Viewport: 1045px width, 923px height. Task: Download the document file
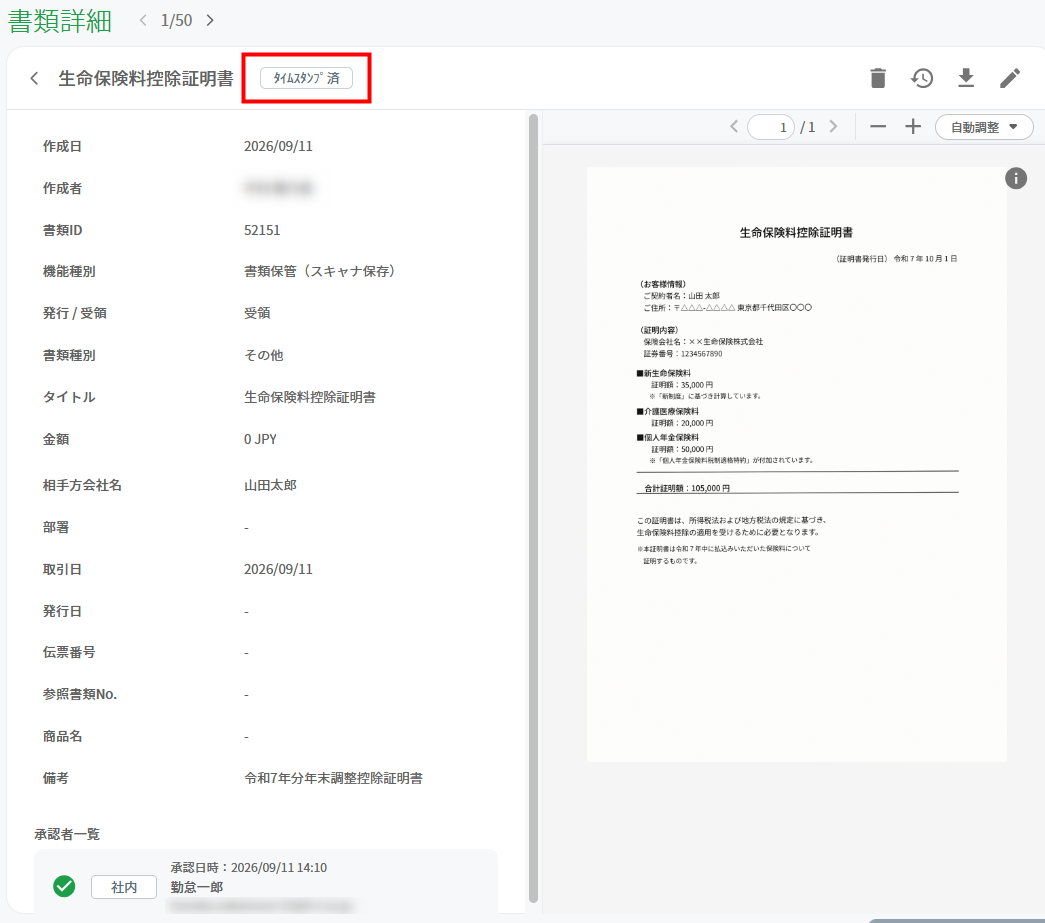click(x=966, y=78)
